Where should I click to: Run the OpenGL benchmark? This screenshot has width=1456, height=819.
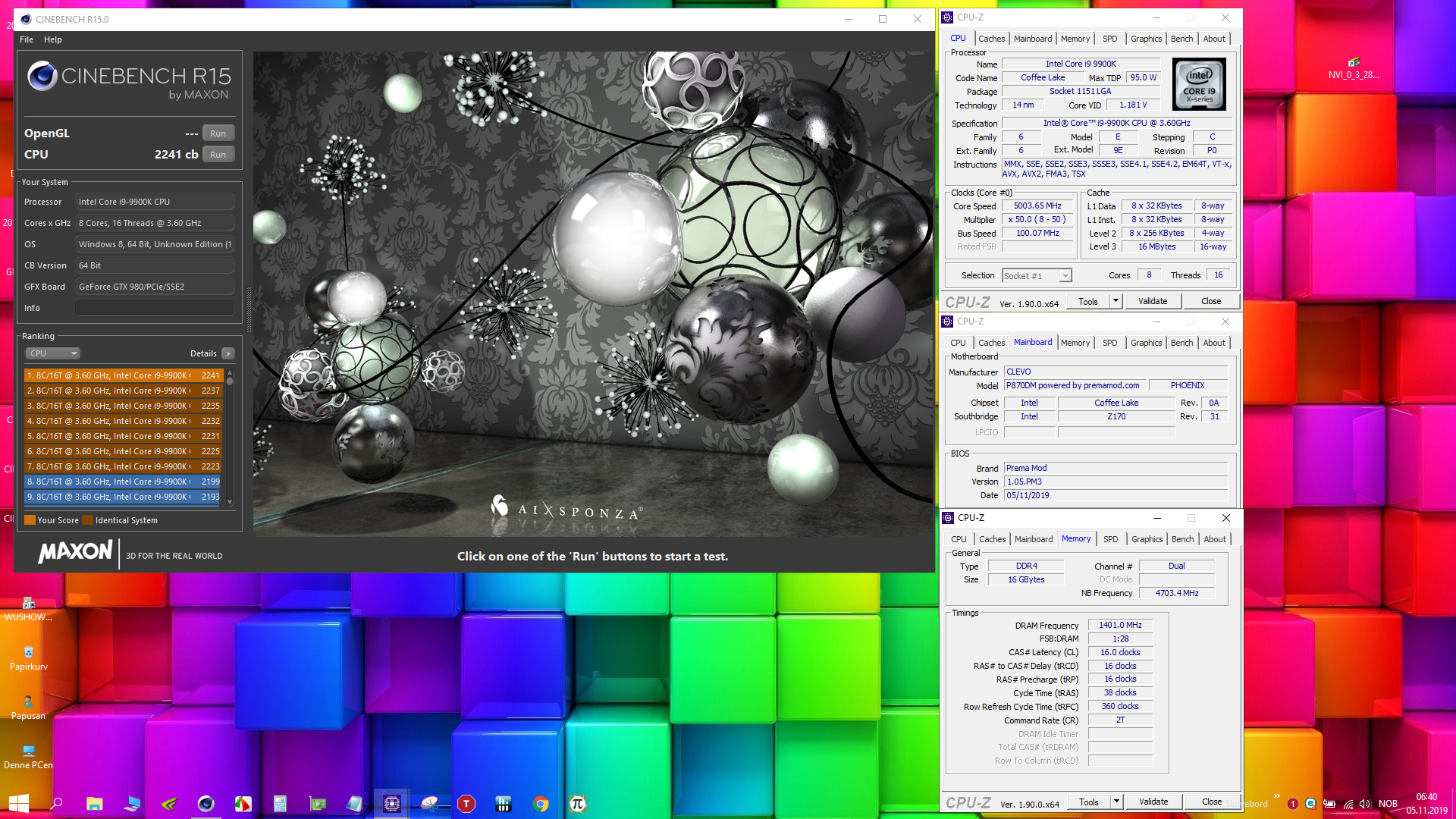[218, 133]
